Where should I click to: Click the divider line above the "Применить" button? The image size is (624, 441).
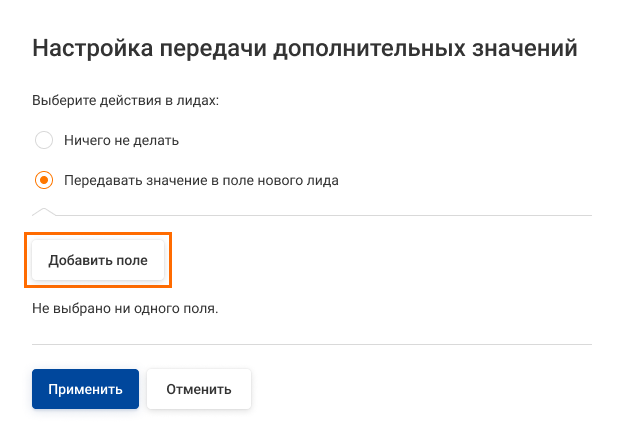coord(312,345)
